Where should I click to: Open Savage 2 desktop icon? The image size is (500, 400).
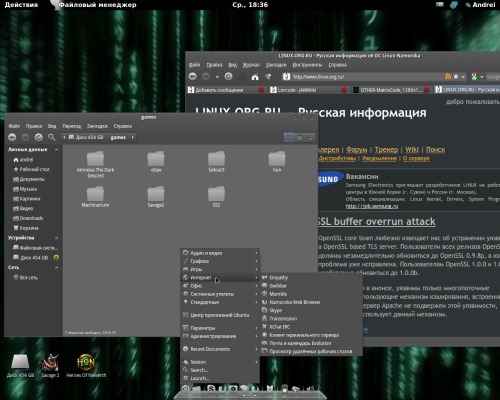pyautogui.click(x=50, y=366)
